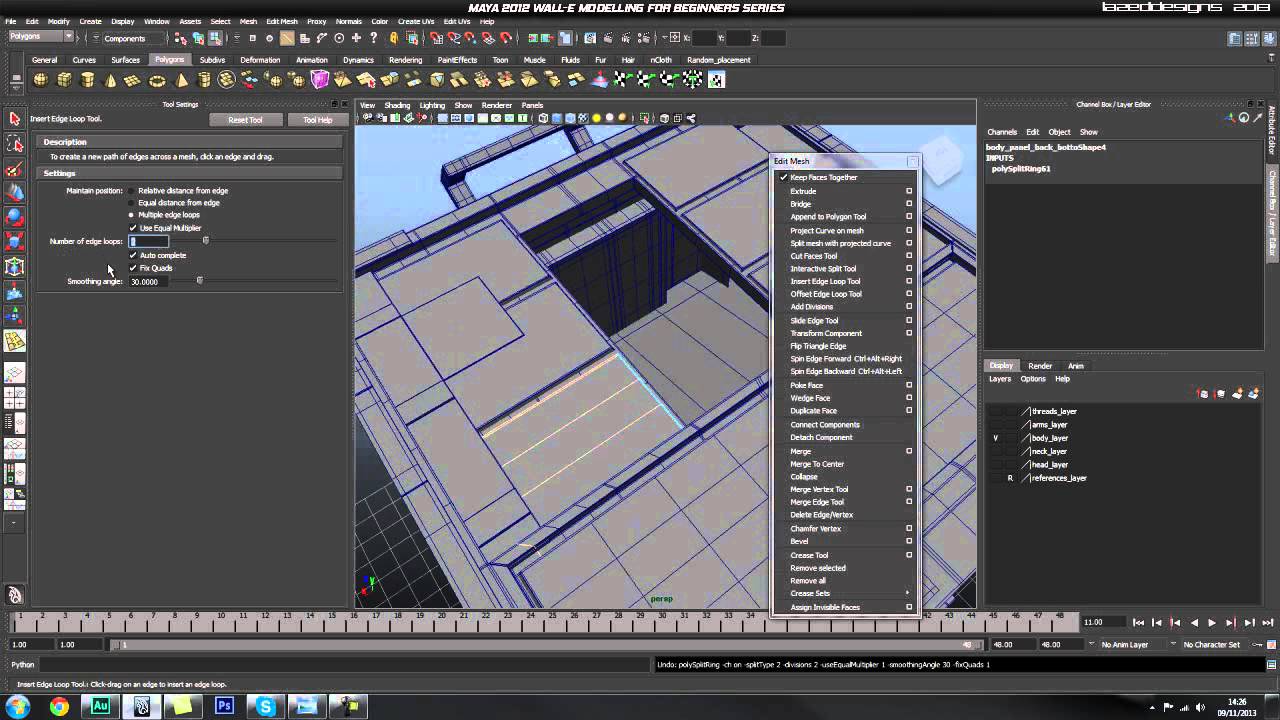Toggle the Auto complete checkbox

tap(133, 255)
